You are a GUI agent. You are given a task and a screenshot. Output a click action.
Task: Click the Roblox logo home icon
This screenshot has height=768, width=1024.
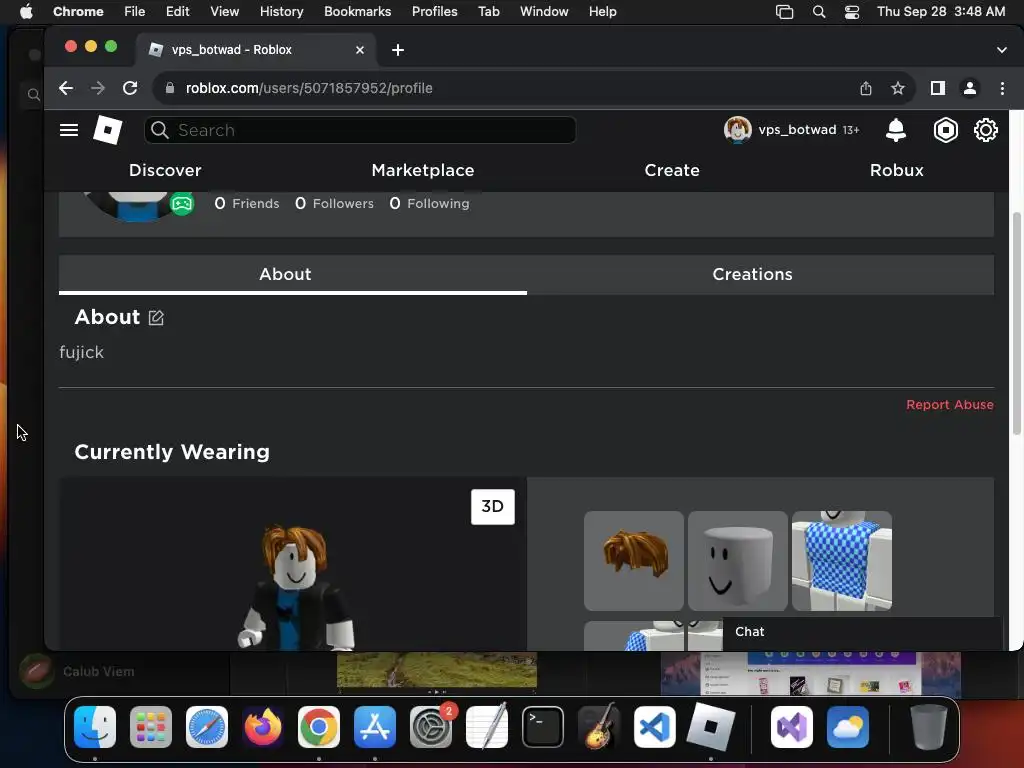coord(108,129)
